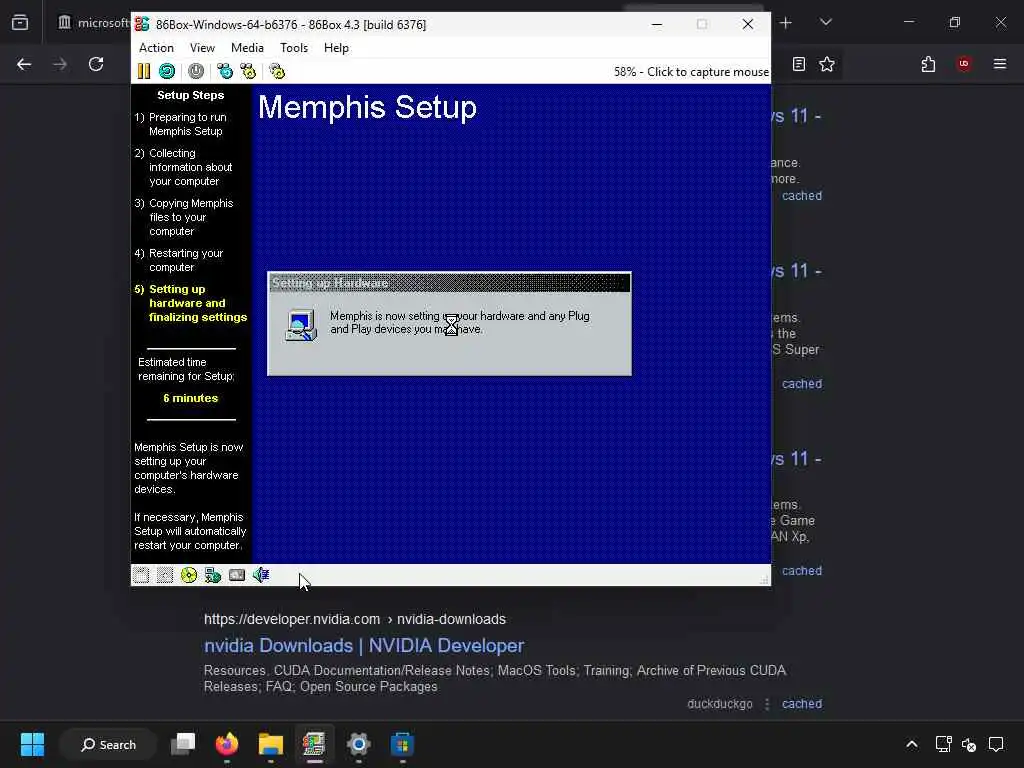Image resolution: width=1024 pixels, height=768 pixels.
Task: Open the notifications tray icon
Action: point(996,744)
